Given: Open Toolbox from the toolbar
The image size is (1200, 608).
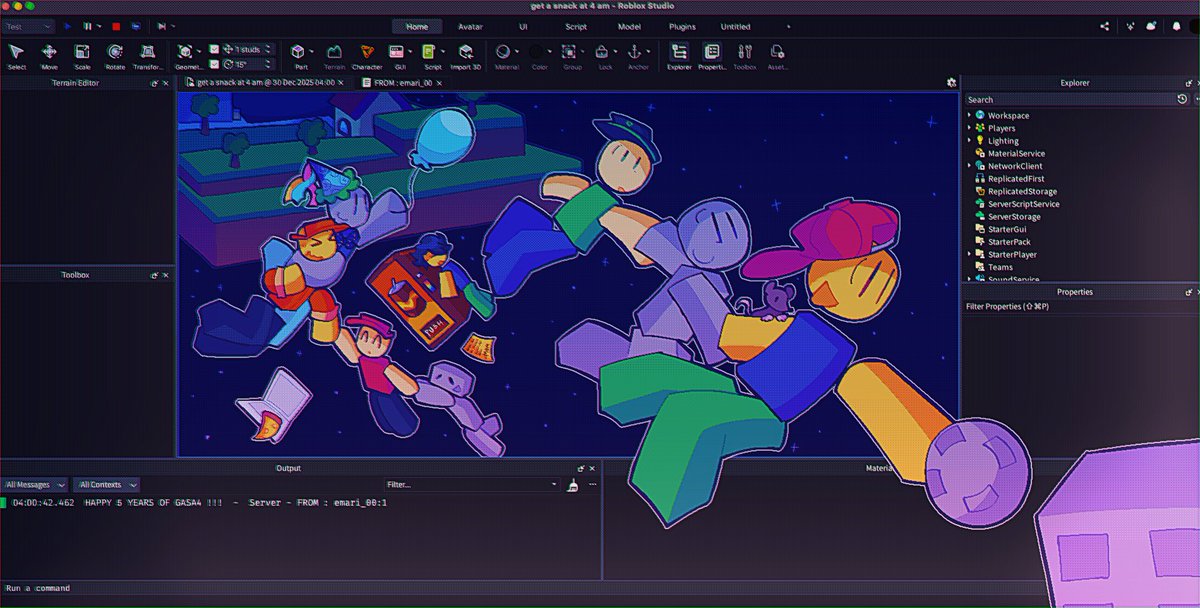Looking at the screenshot, I should tap(745, 55).
